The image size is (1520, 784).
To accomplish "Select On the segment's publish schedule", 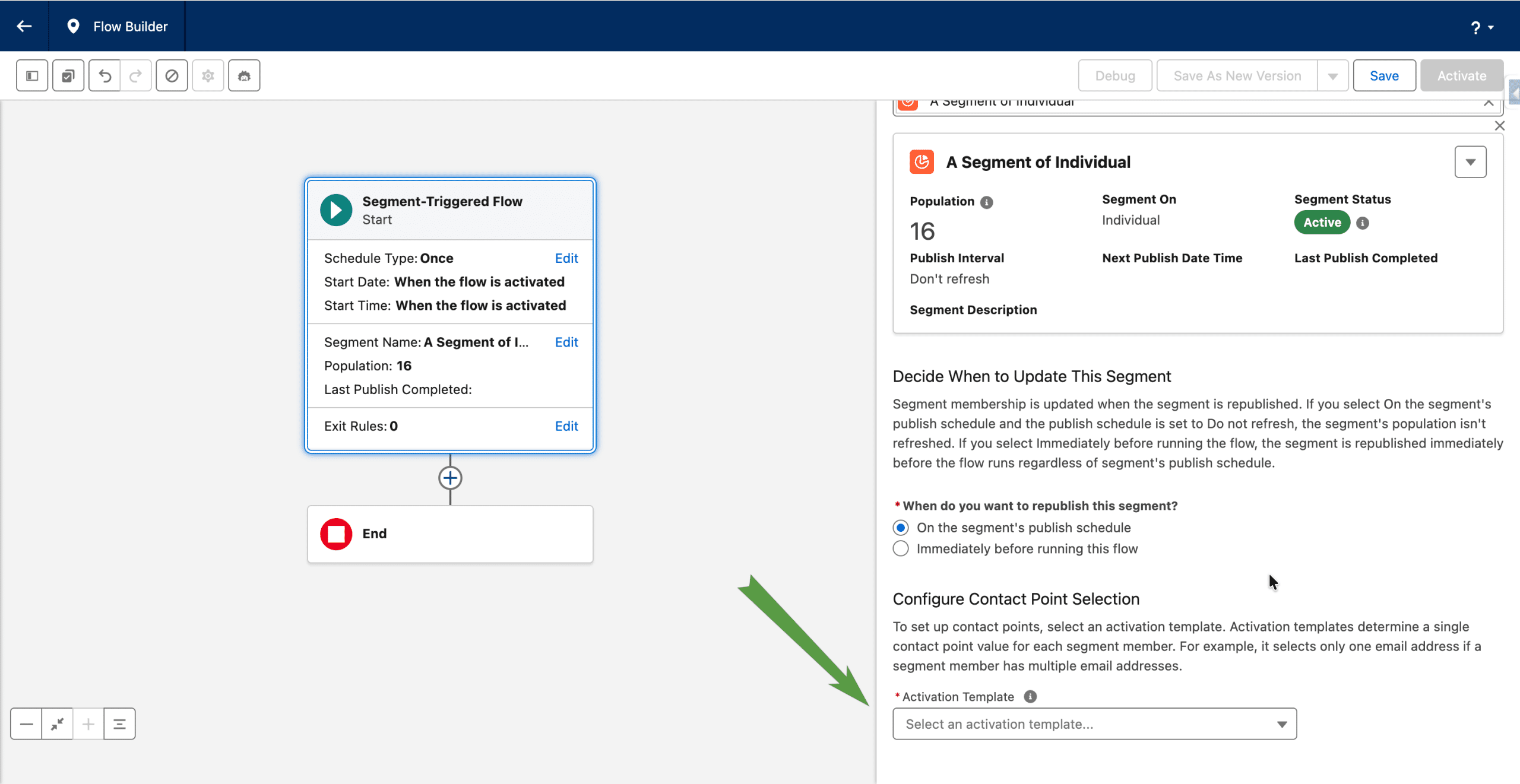I will coord(901,528).
